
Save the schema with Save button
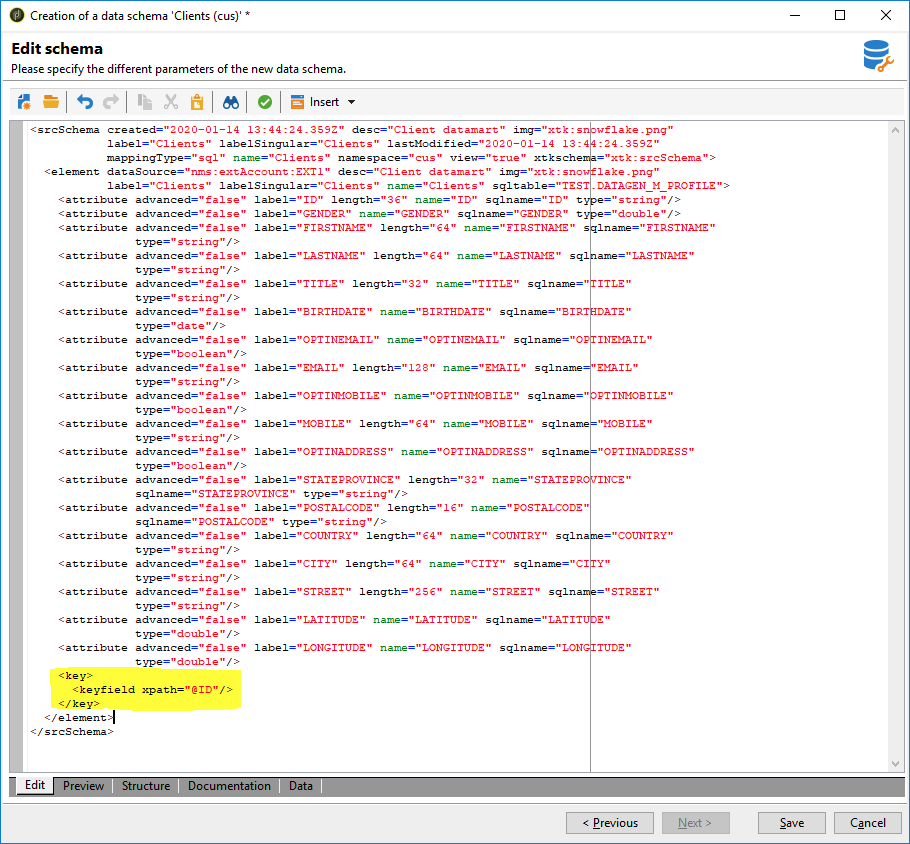point(792,823)
